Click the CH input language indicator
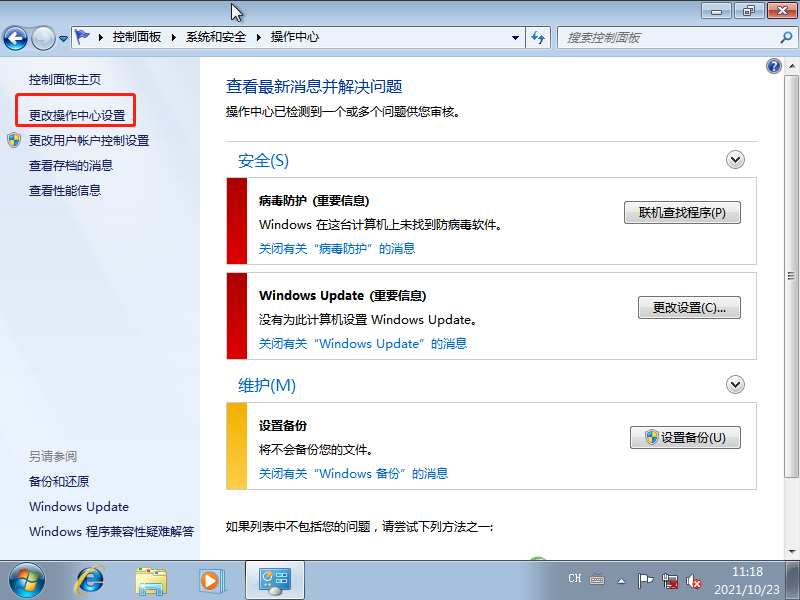This screenshot has width=800, height=600. [574, 579]
